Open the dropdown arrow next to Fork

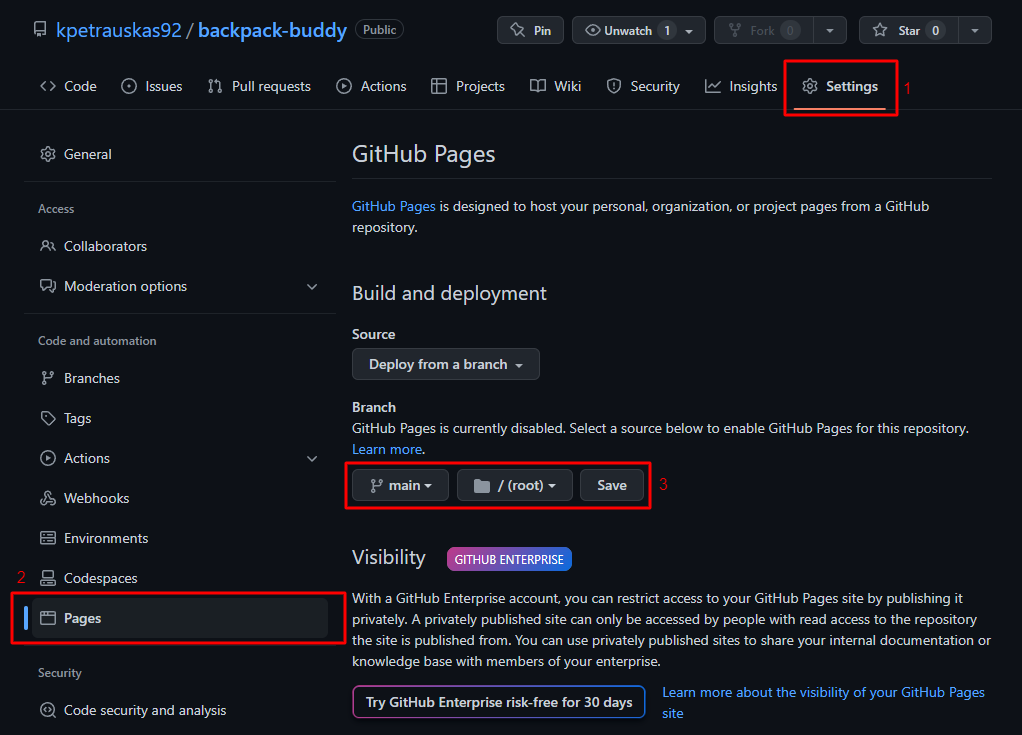click(830, 30)
